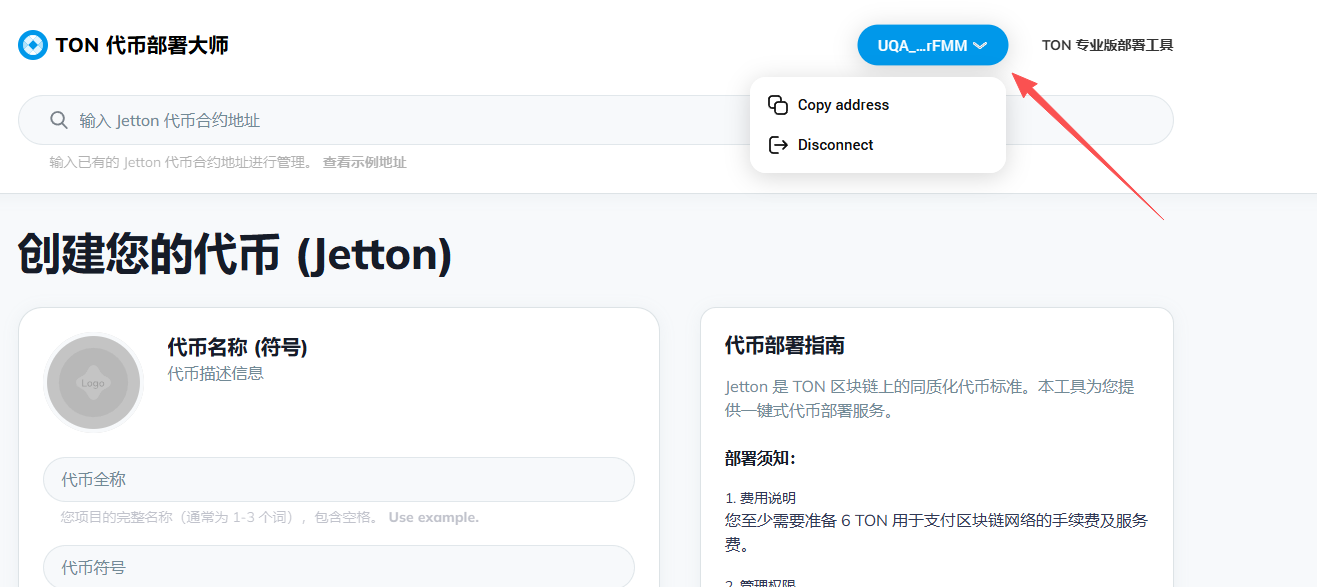Click the copy icon beside Copy address
1317x587 pixels.
(x=778, y=105)
